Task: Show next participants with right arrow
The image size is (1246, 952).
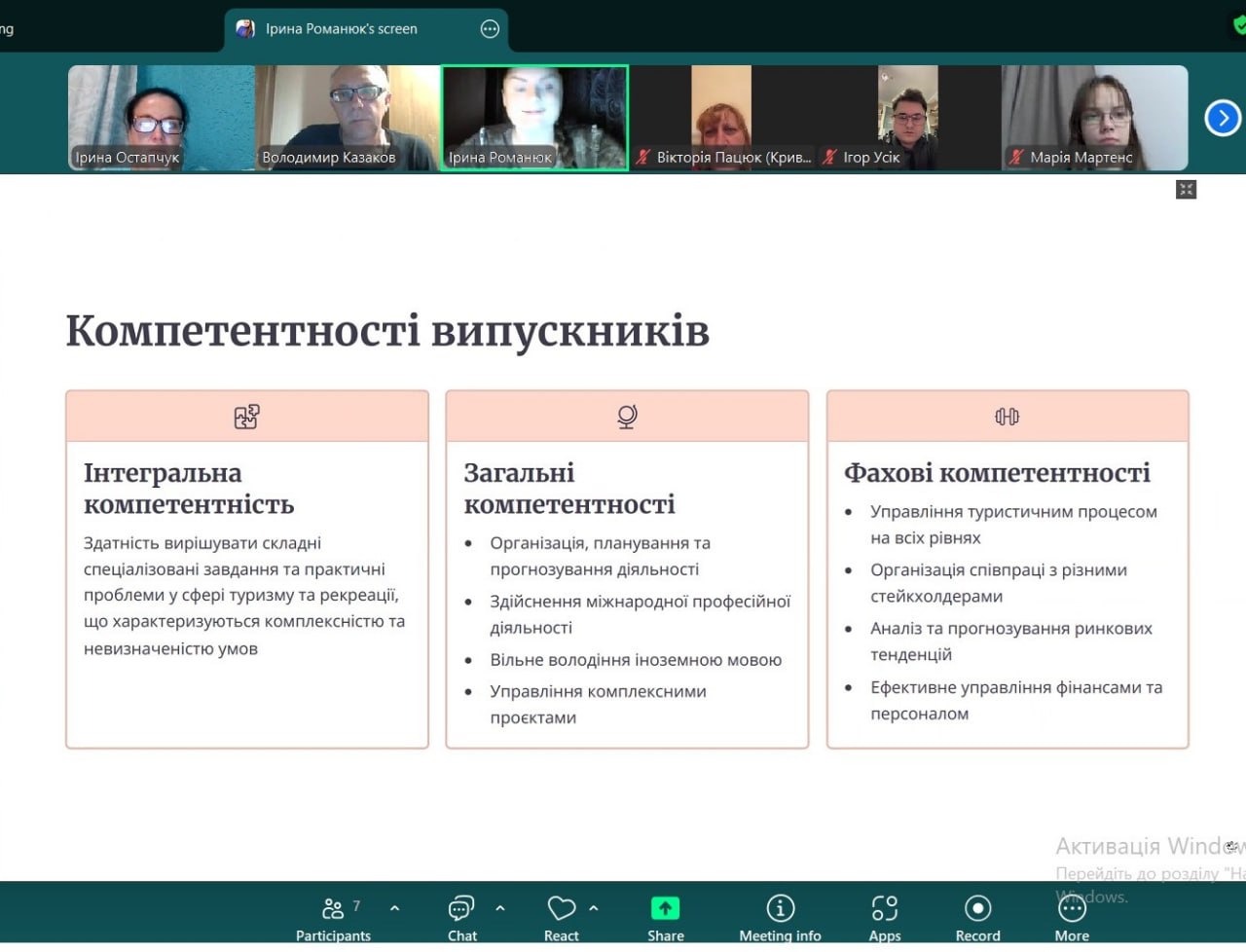Action: (x=1223, y=118)
